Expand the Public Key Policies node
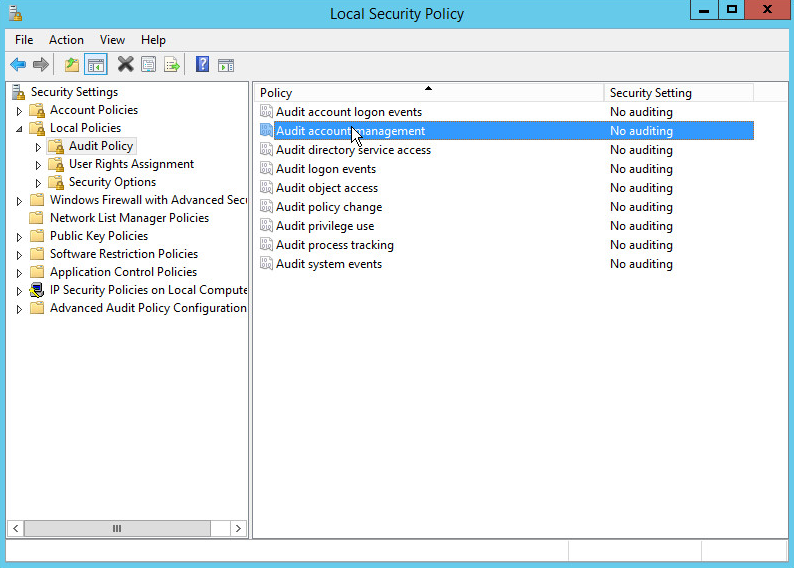 [x=19, y=237]
